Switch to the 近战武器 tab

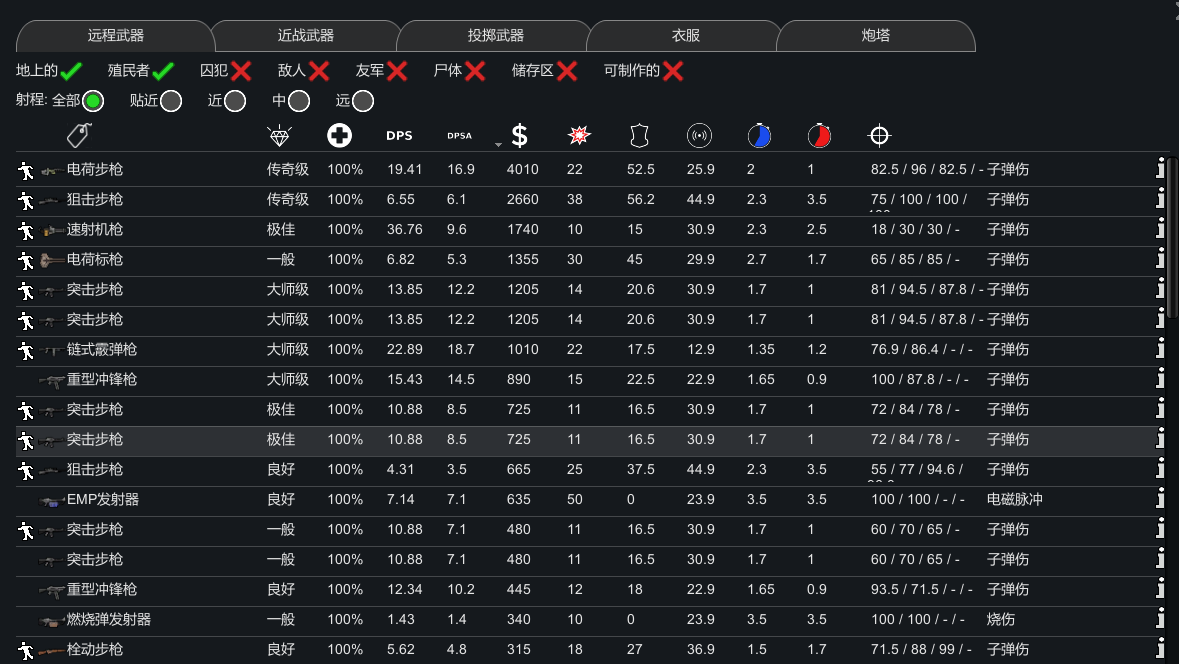305,35
